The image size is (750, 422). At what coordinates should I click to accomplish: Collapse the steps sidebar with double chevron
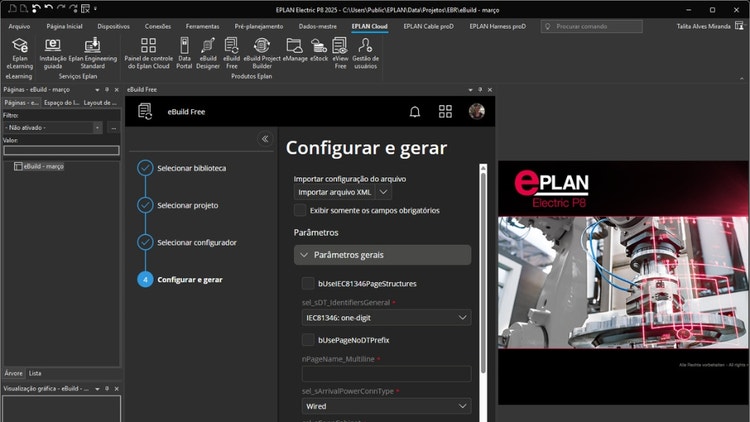click(265, 139)
